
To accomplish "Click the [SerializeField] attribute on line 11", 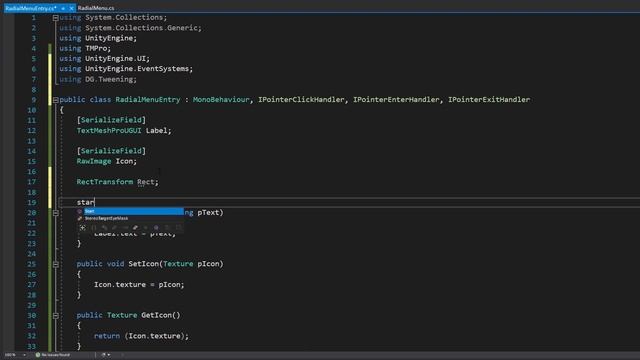I will tap(111, 120).
